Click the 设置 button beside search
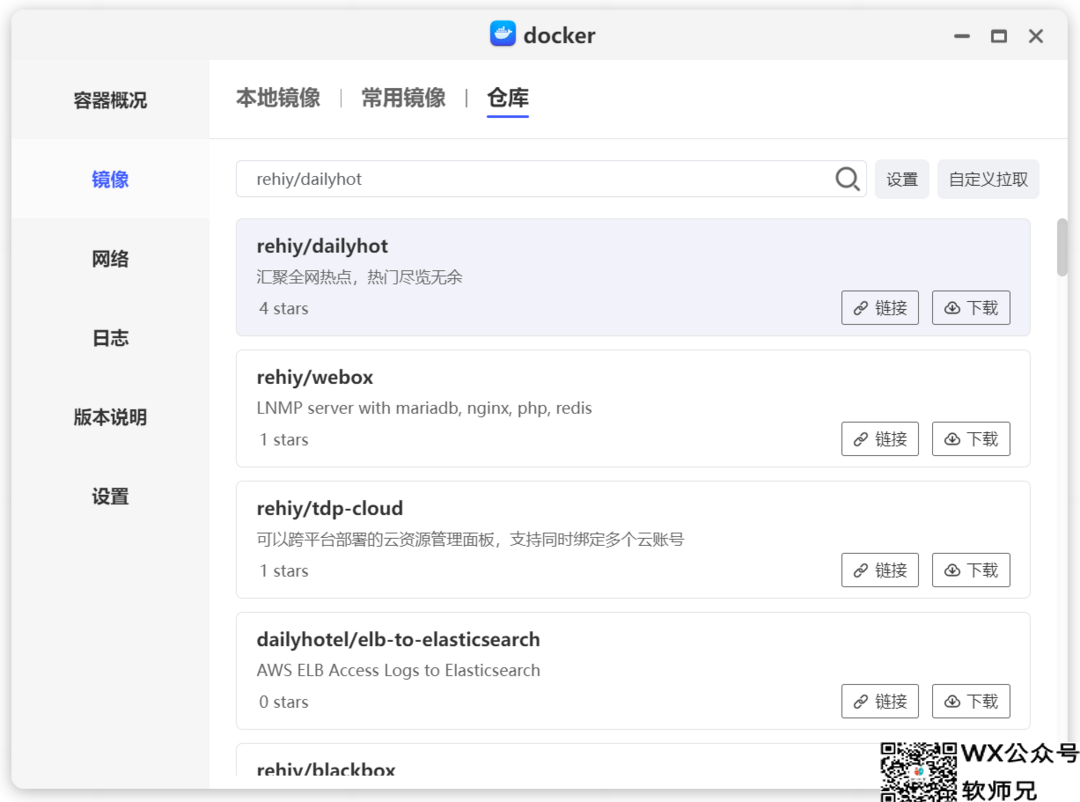This screenshot has height=802, width=1080. click(x=902, y=179)
